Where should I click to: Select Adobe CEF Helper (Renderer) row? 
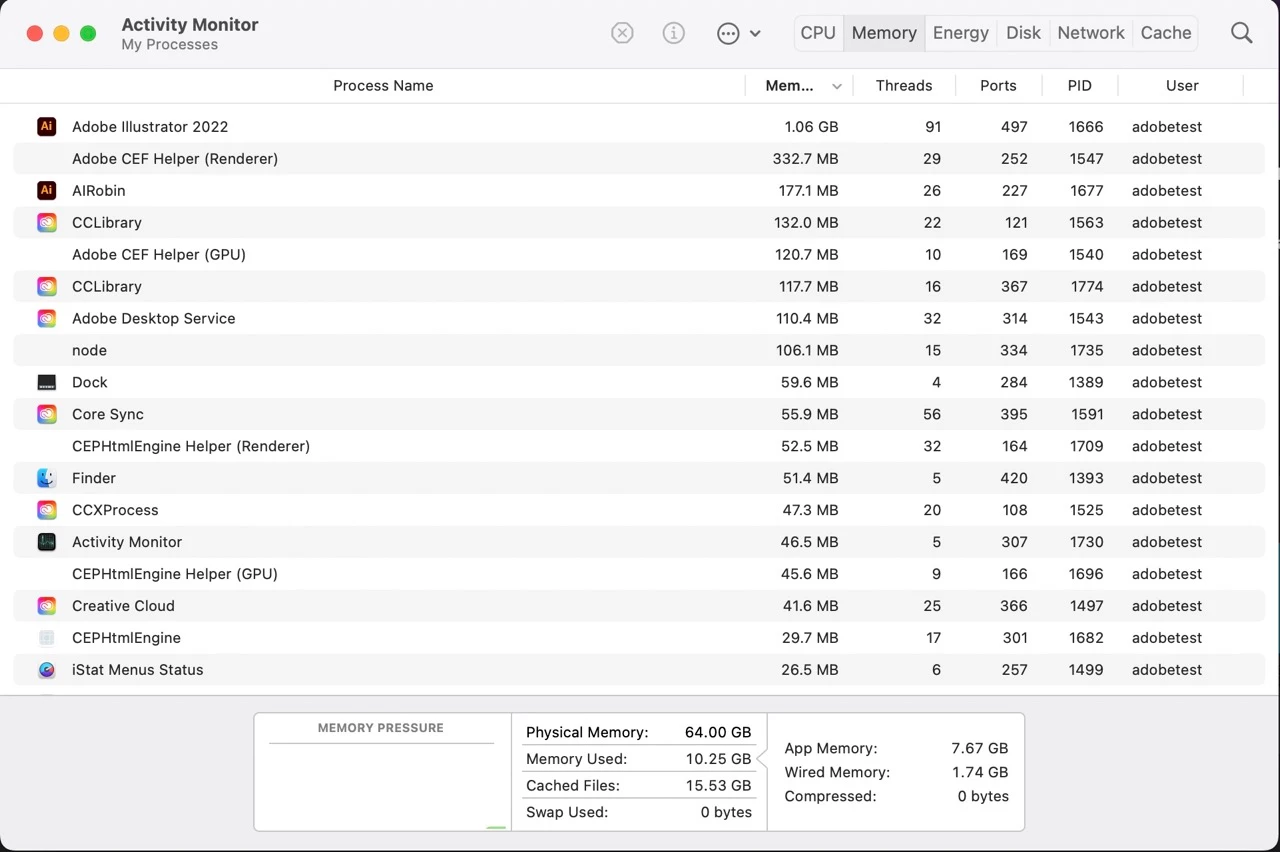point(639,159)
